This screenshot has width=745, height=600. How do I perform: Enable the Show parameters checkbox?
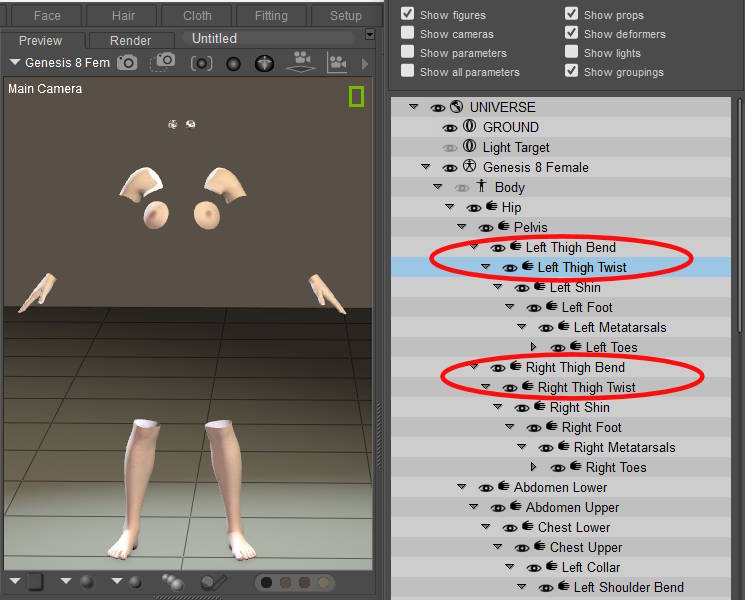407,52
